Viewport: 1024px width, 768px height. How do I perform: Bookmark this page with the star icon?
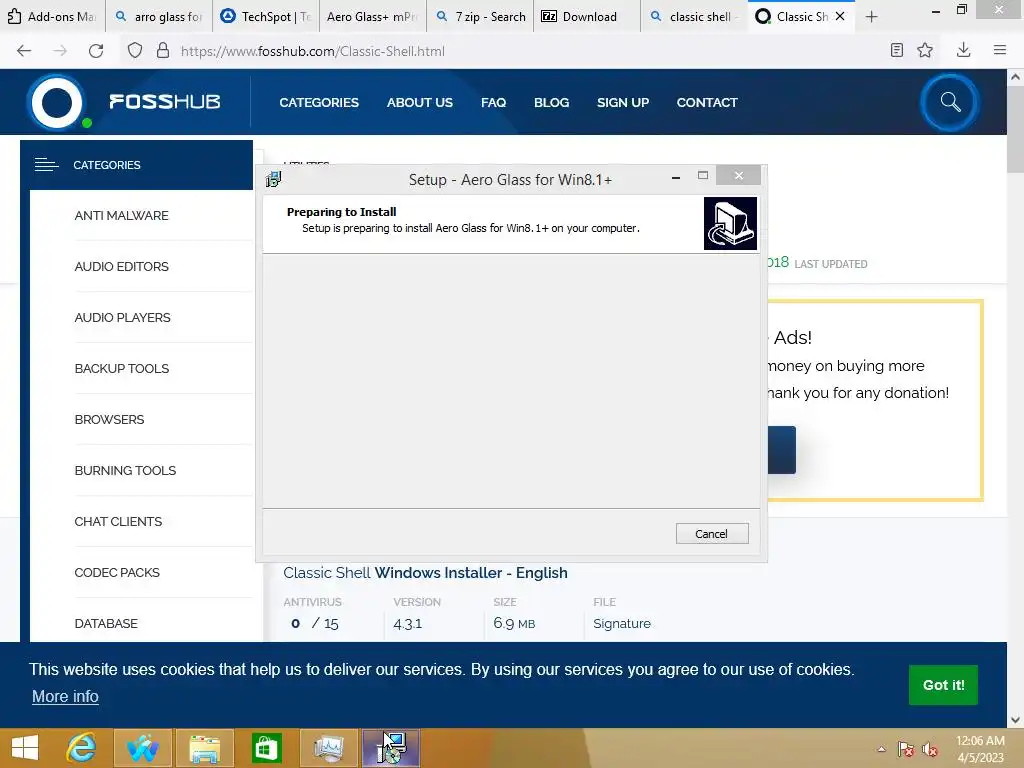click(925, 50)
